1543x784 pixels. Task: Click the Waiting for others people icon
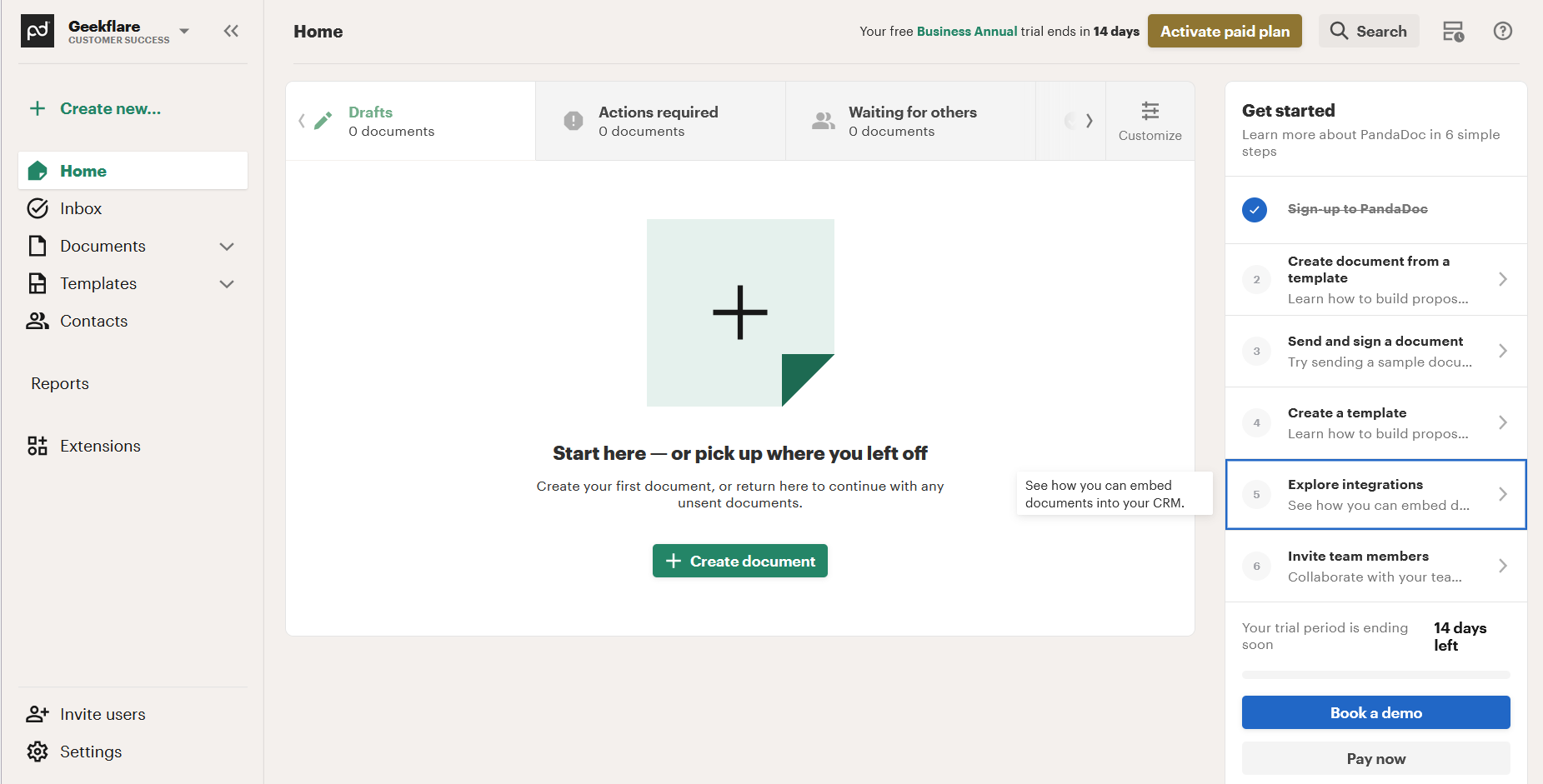click(824, 121)
